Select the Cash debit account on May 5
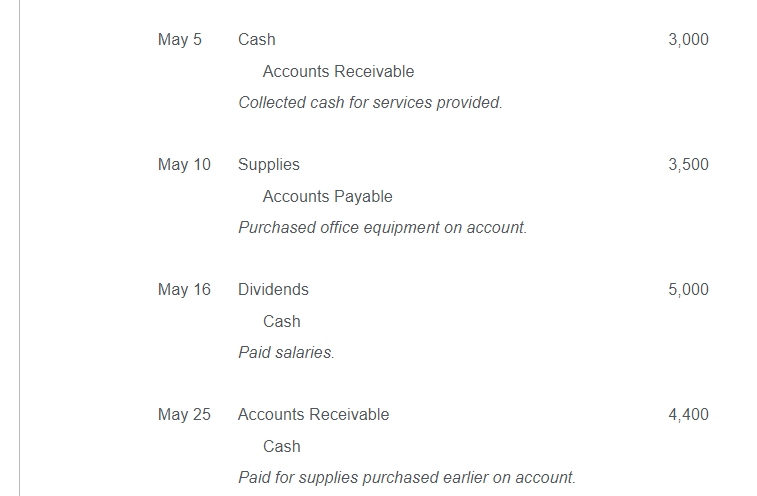This screenshot has height=496, width=757. point(256,40)
